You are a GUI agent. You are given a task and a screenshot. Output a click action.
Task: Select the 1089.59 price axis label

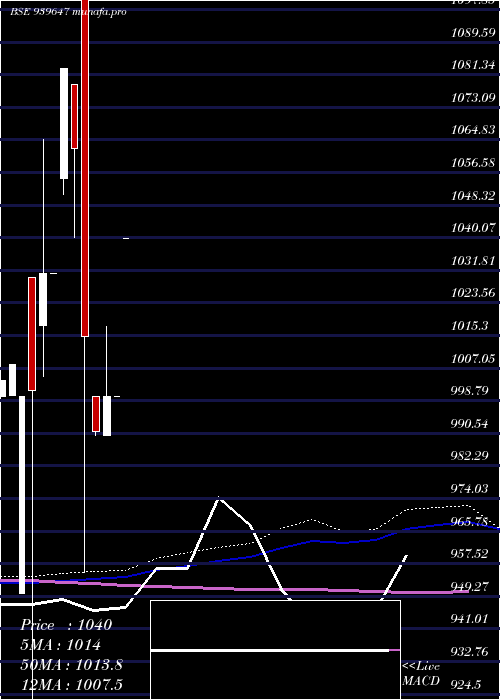point(473,33)
